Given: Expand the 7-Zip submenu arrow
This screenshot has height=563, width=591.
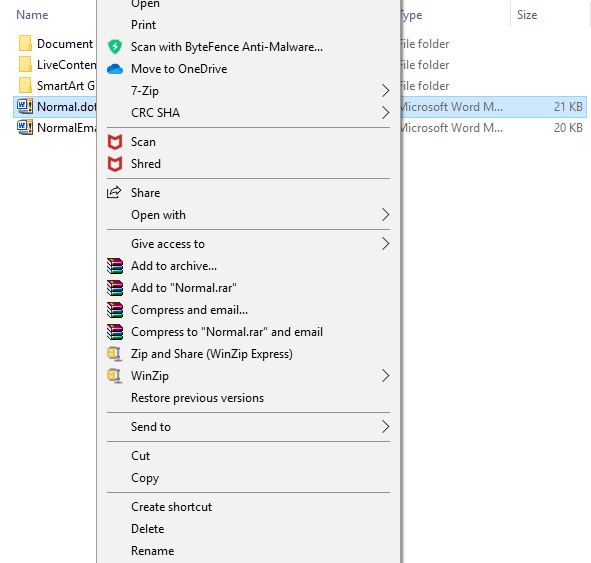Looking at the screenshot, I should point(385,91).
